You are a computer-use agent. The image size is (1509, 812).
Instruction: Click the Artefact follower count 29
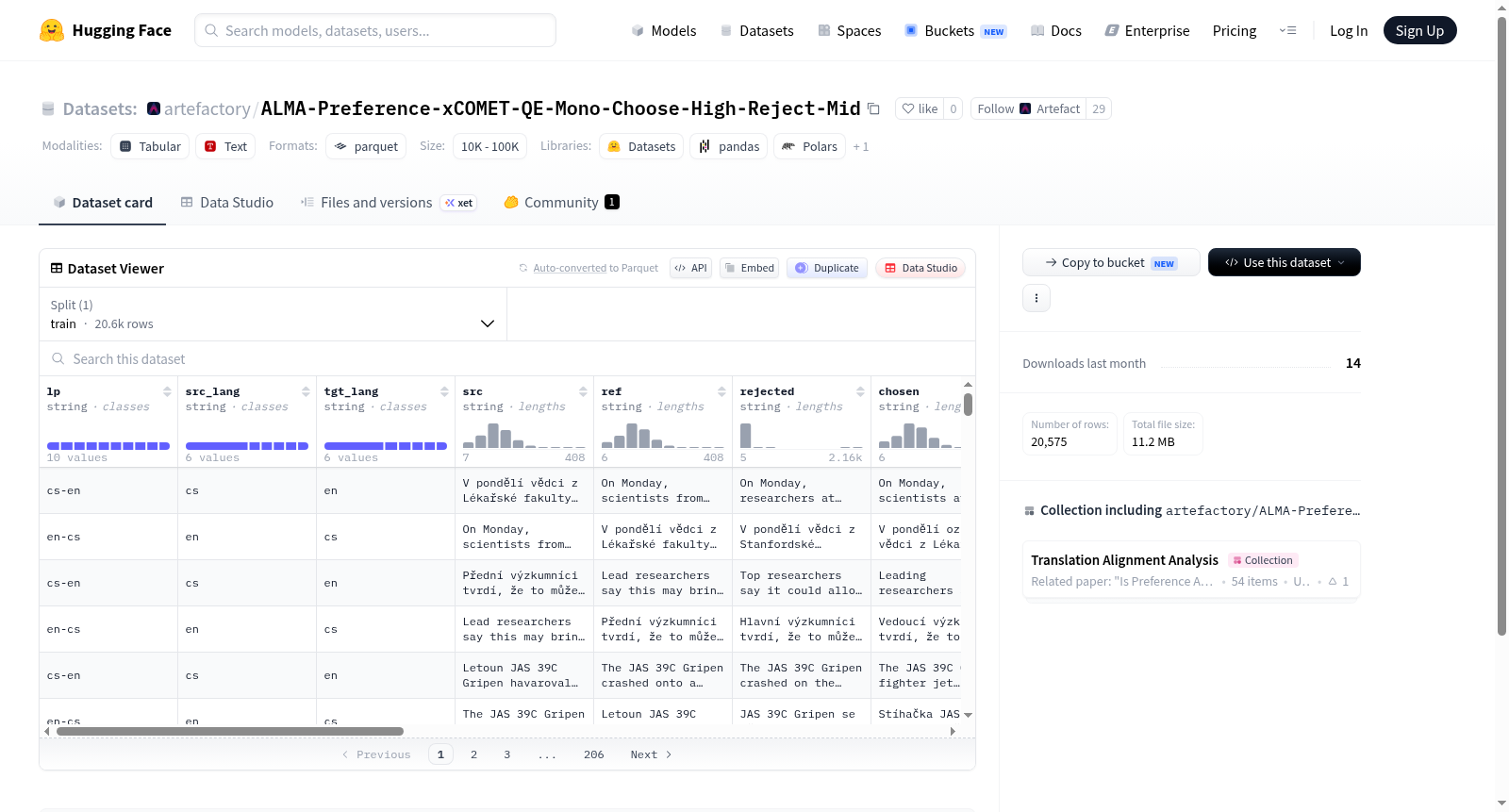click(x=1099, y=108)
